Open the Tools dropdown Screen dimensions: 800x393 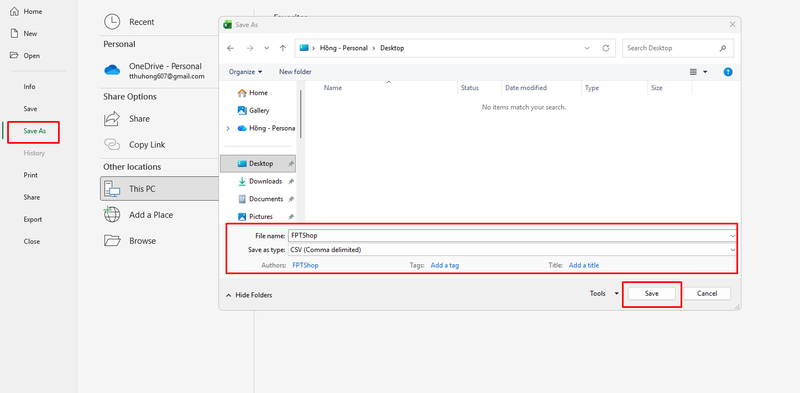pos(604,293)
